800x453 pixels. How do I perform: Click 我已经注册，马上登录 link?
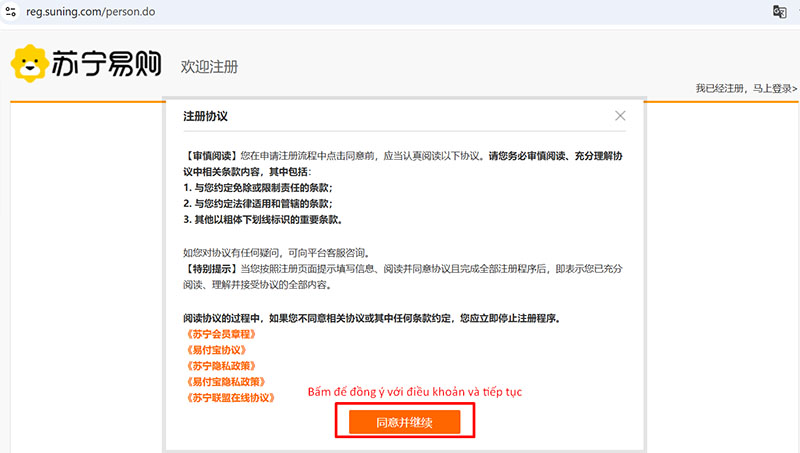click(x=746, y=88)
